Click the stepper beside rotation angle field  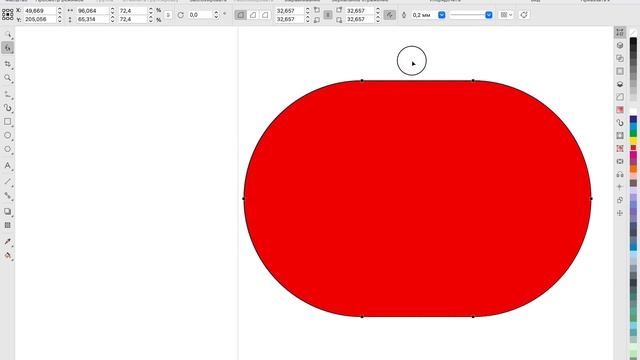coord(216,15)
